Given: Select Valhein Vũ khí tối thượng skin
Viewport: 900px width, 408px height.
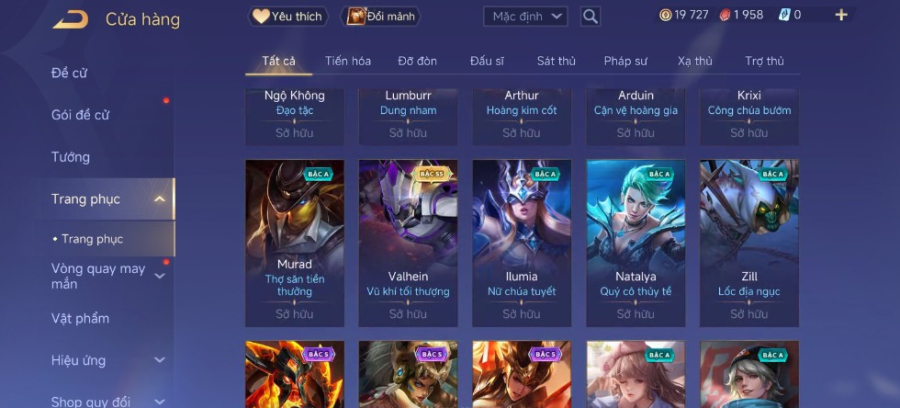Looking at the screenshot, I should (408, 243).
